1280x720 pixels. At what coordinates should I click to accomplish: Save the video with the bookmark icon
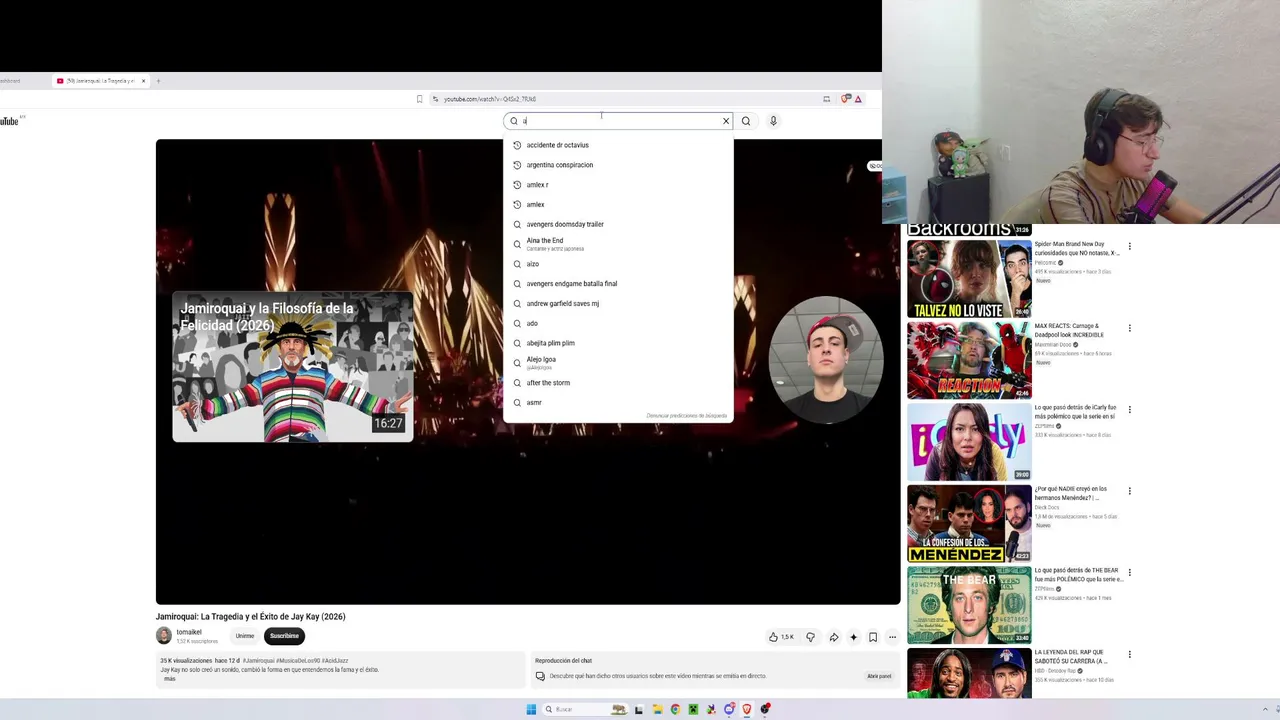873,637
